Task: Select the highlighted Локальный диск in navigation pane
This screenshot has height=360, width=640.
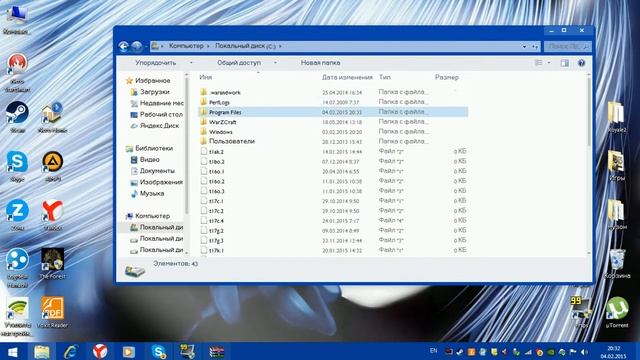Action: pyautogui.click(x=161, y=227)
